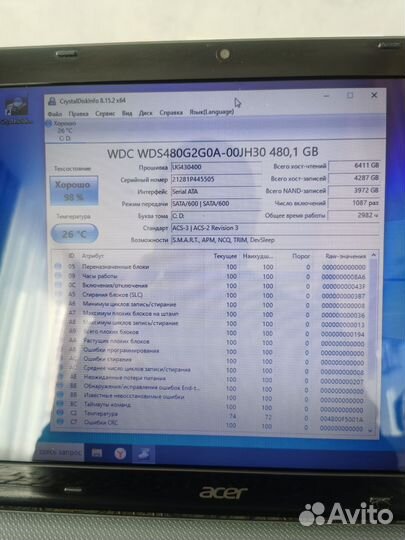405x540 pixels.
Task: Open the Вид menu
Action: click(x=127, y=113)
